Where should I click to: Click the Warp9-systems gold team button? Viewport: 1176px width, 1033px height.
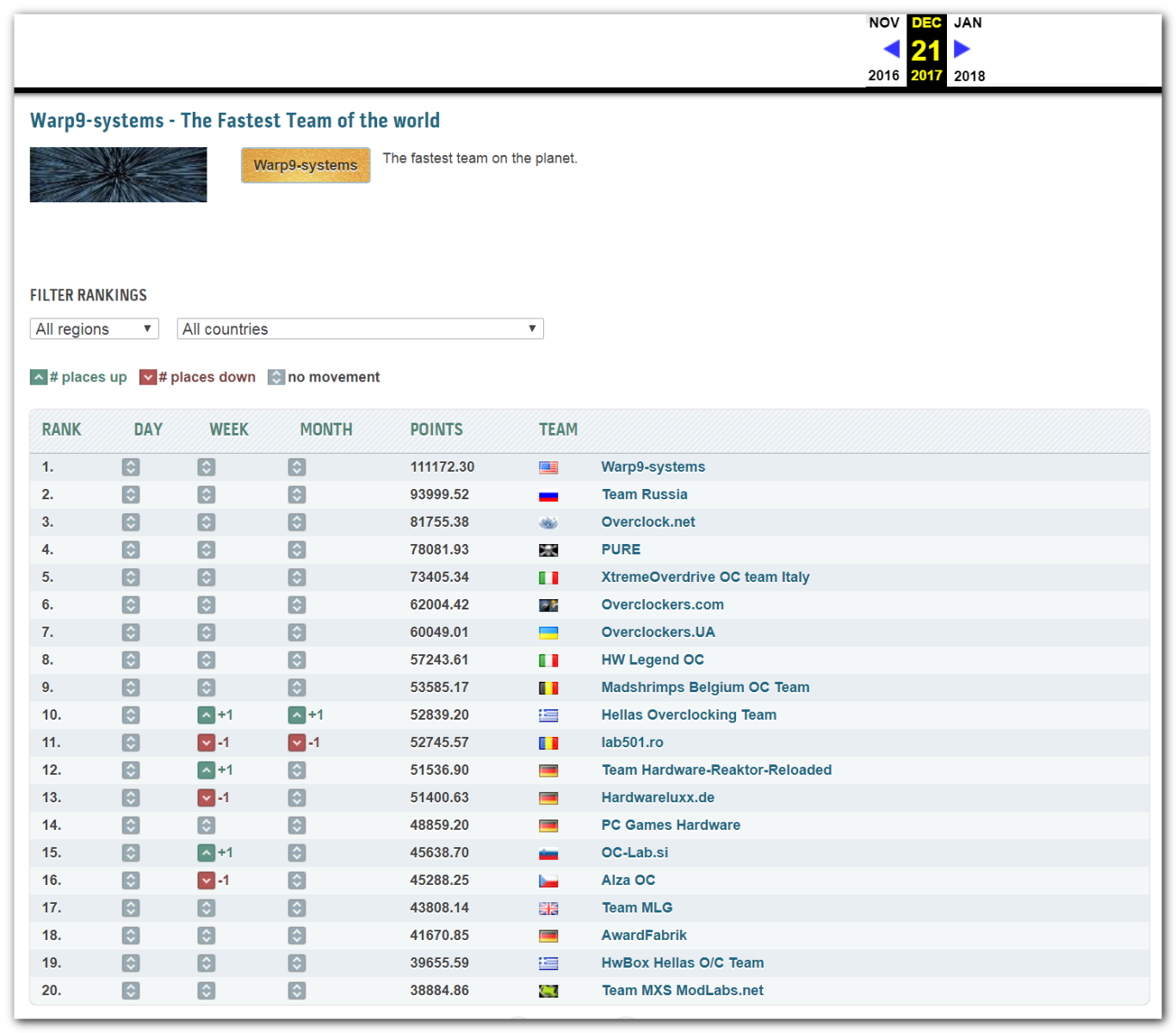click(x=306, y=165)
